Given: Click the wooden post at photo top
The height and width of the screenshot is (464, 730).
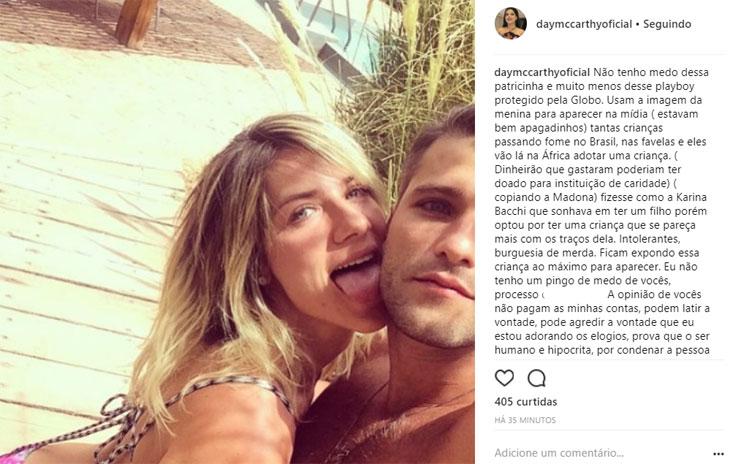Looking at the screenshot, I should point(135,22).
